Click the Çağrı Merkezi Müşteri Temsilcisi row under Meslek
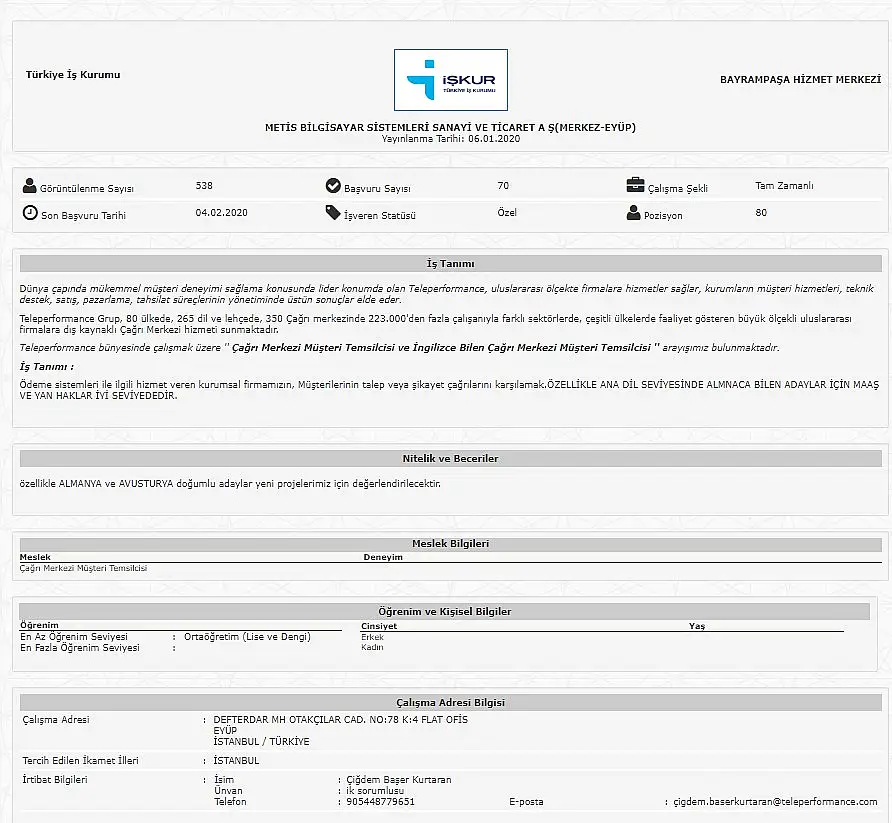The height and width of the screenshot is (823, 892). point(83,568)
